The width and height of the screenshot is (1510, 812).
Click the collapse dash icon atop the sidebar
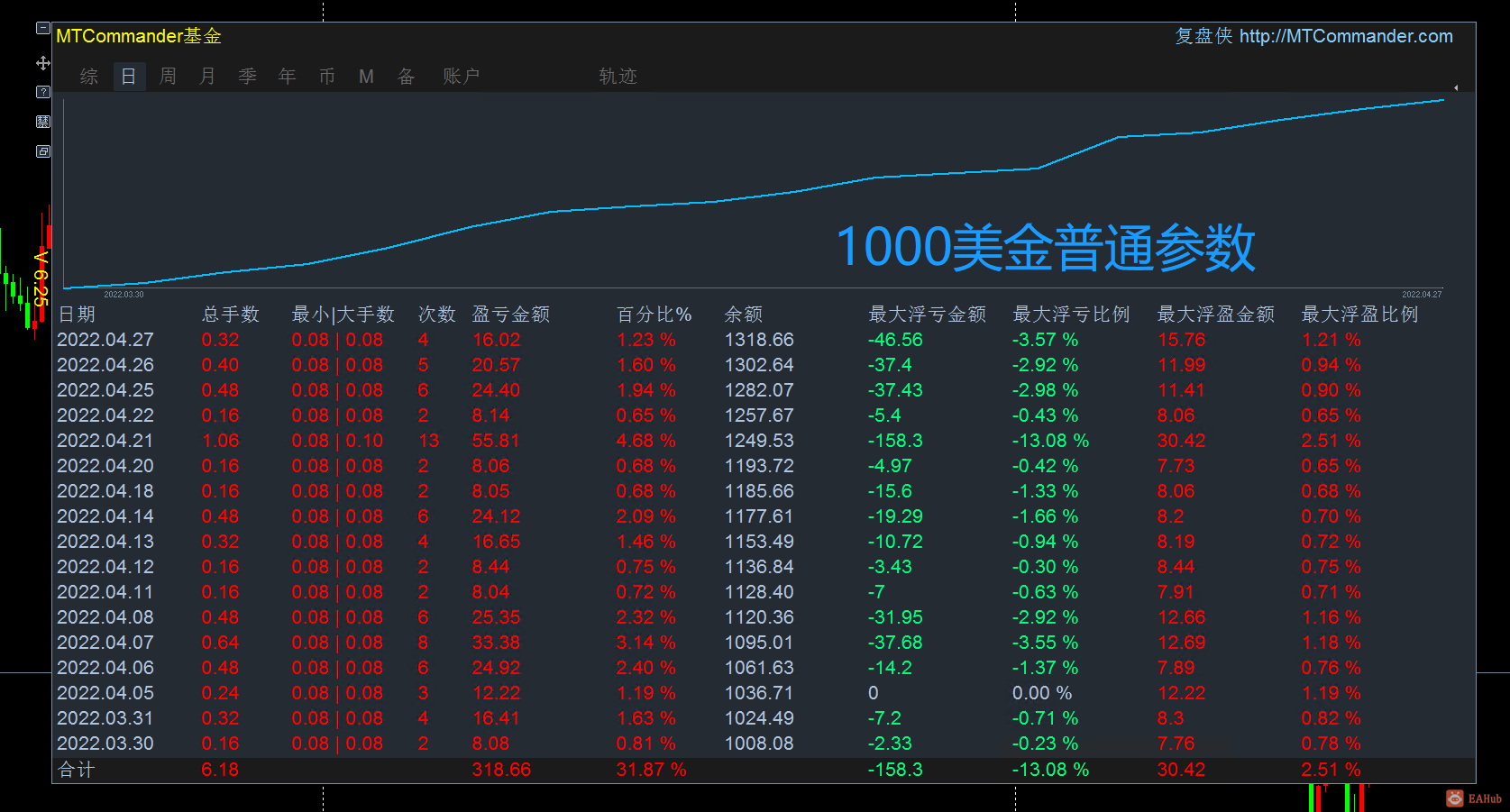[x=42, y=28]
